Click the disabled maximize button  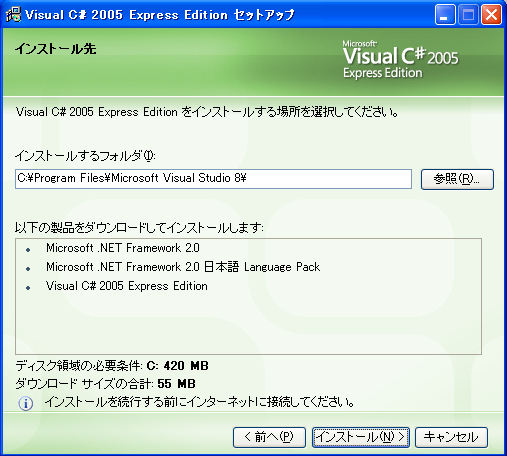coord(468,15)
